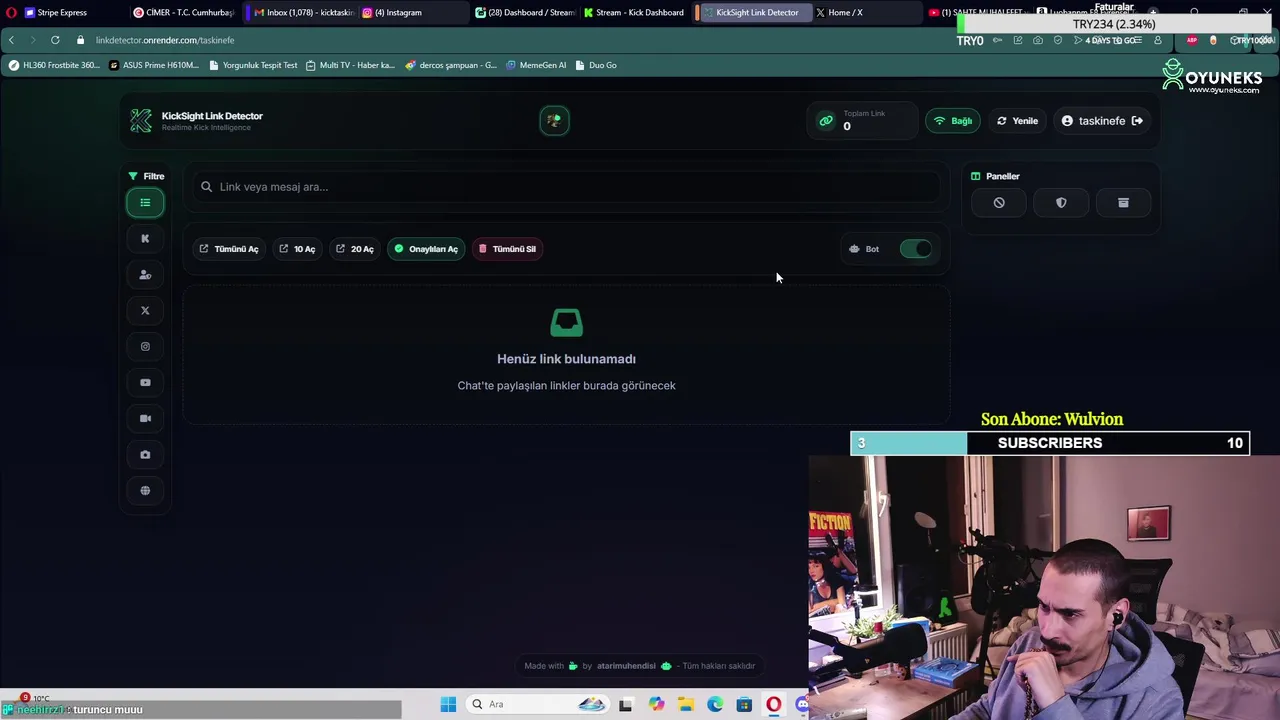The height and width of the screenshot is (720, 1280).
Task: Open the HL360 Frostbite bookmark
Action: [54, 65]
